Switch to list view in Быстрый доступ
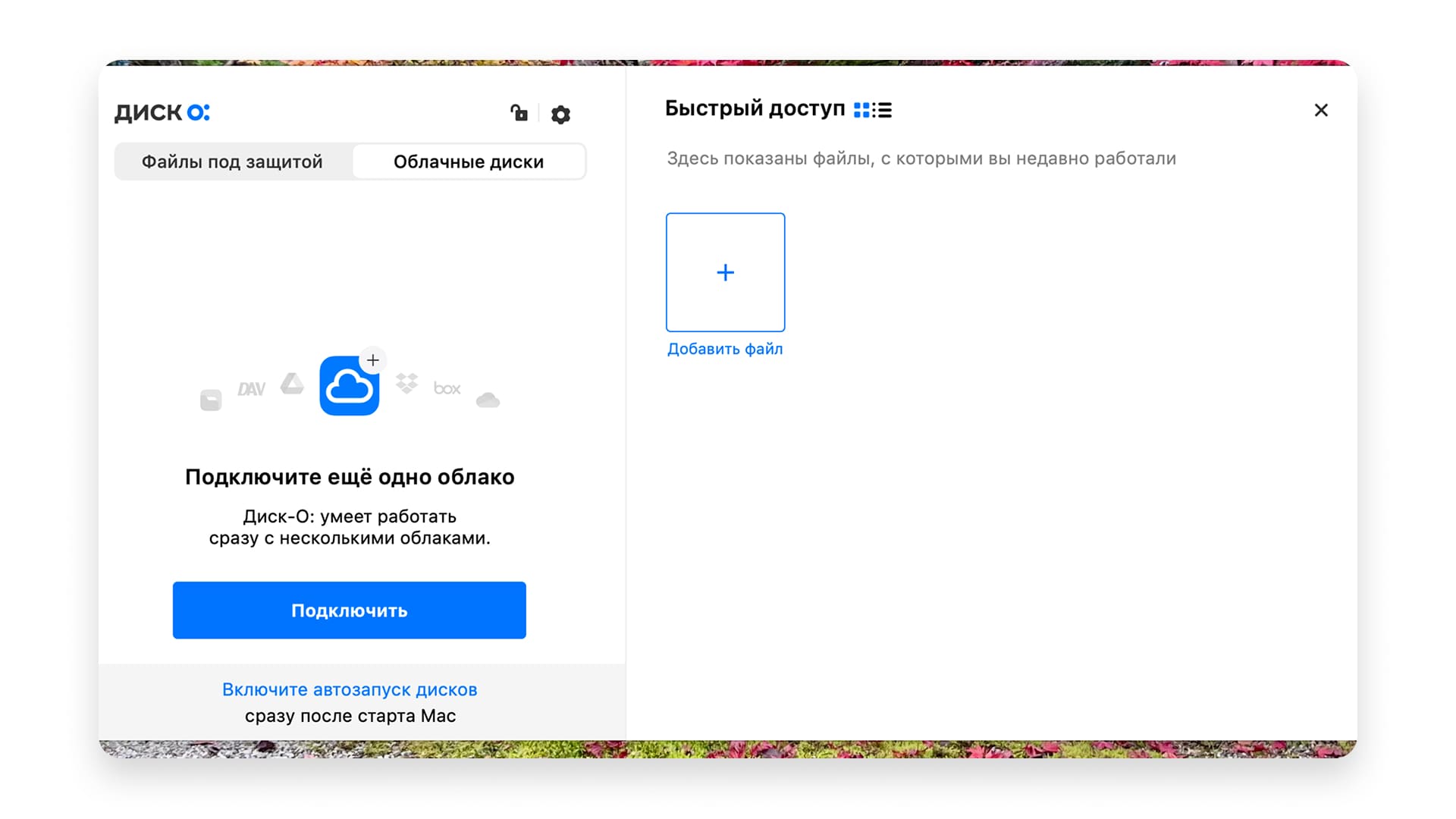The image size is (1456, 819). tap(883, 110)
